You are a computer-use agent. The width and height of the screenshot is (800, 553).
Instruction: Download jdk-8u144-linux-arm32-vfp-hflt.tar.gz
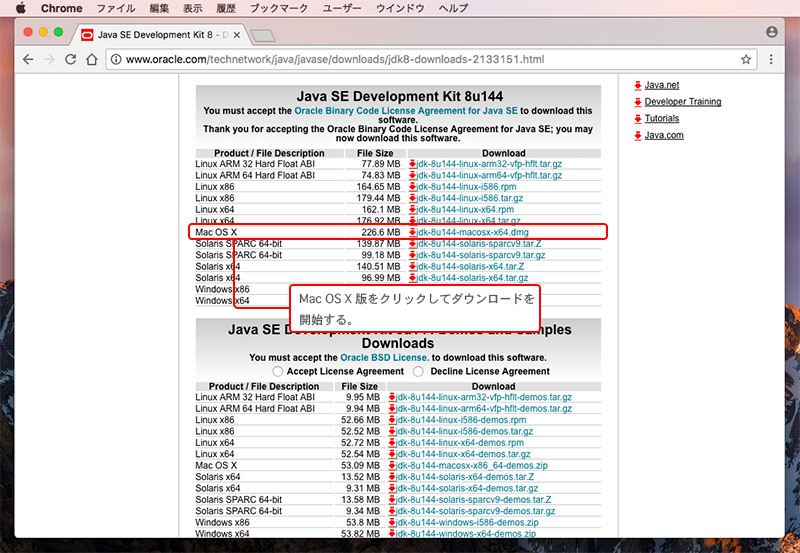[x=489, y=164]
